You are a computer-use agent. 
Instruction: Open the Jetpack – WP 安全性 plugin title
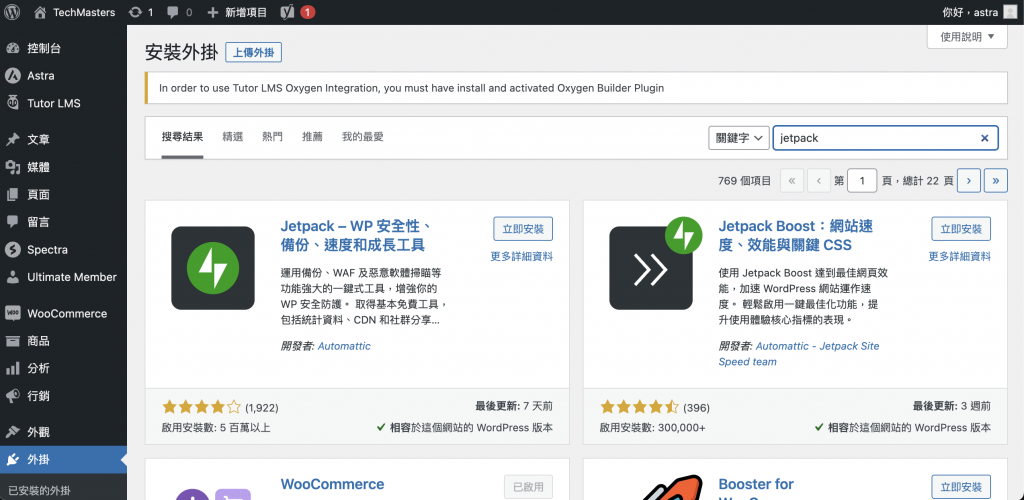(357, 236)
